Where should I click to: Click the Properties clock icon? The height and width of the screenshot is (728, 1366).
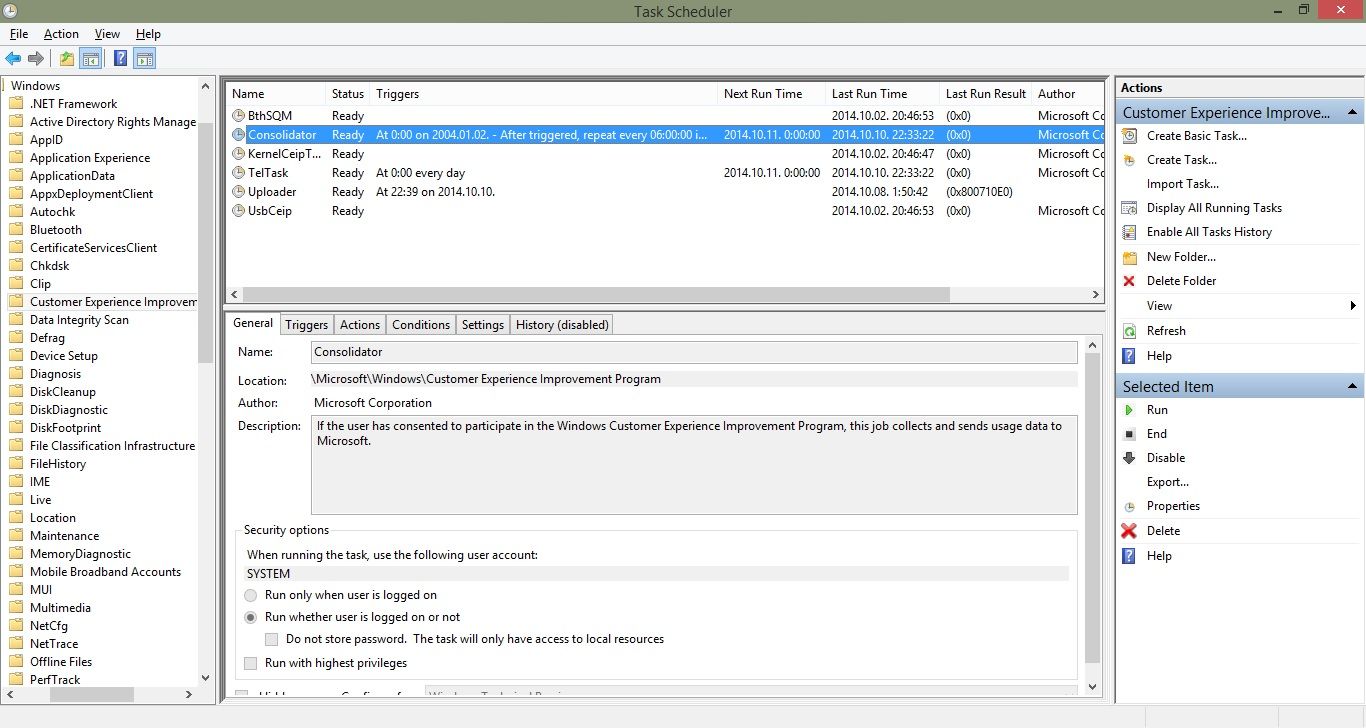click(1130, 507)
